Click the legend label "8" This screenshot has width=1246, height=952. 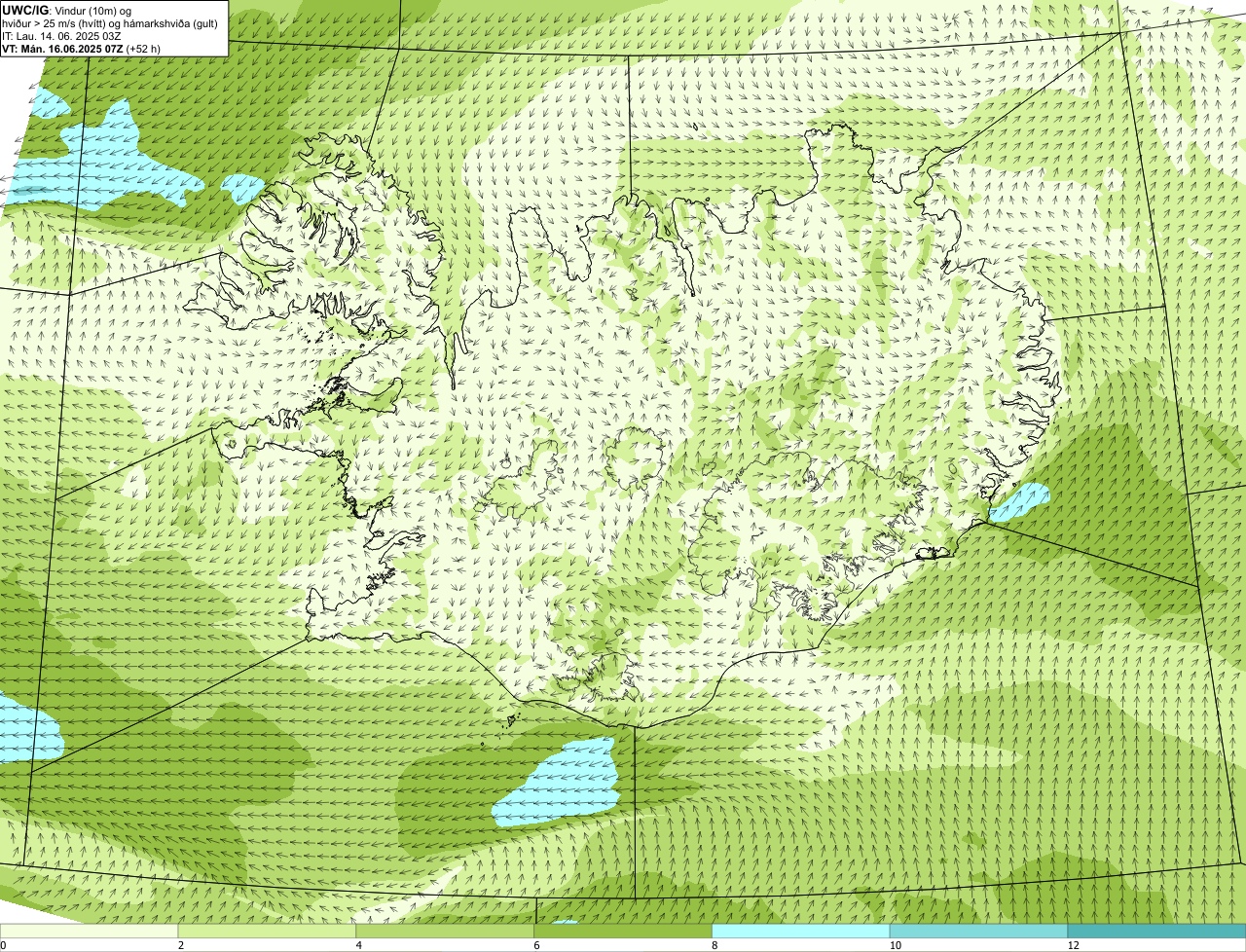point(715,945)
